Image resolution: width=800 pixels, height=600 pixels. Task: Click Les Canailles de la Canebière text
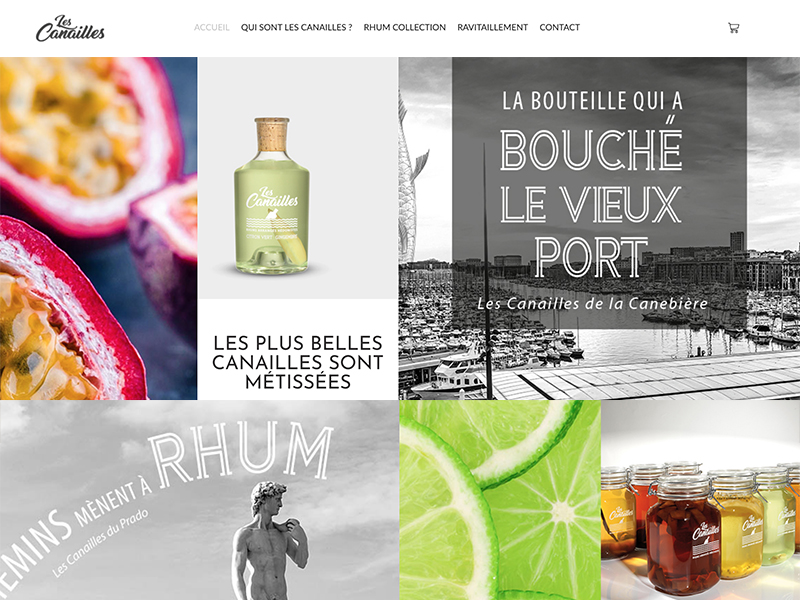pyautogui.click(x=592, y=304)
